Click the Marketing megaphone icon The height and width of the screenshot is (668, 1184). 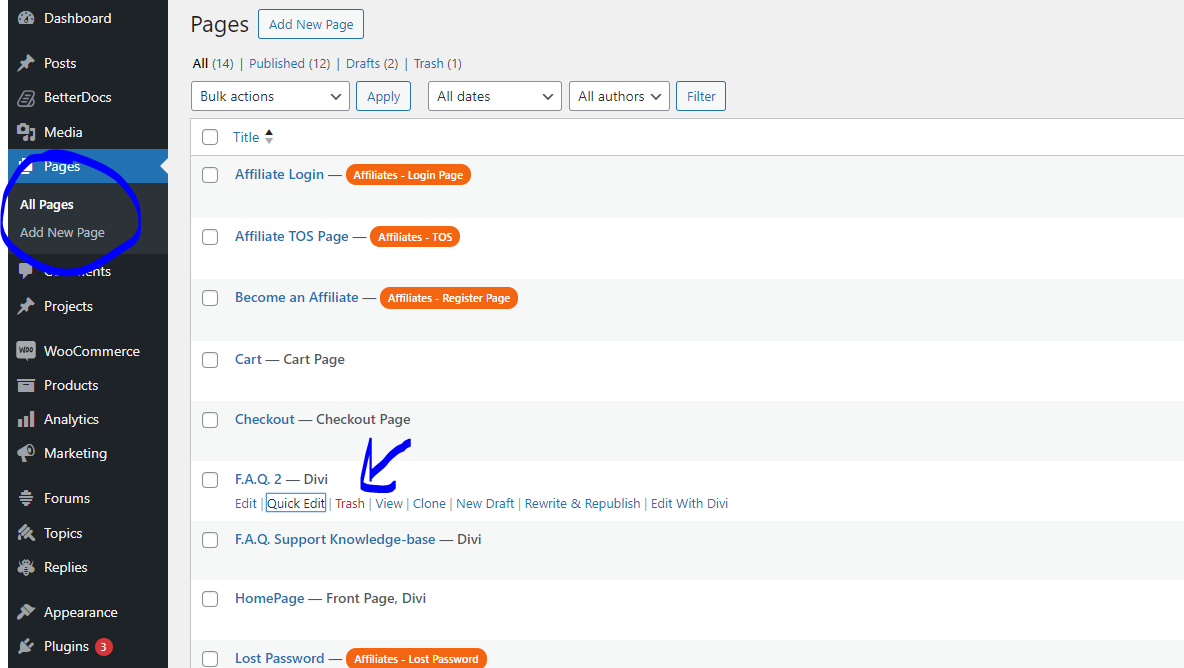pos(26,453)
